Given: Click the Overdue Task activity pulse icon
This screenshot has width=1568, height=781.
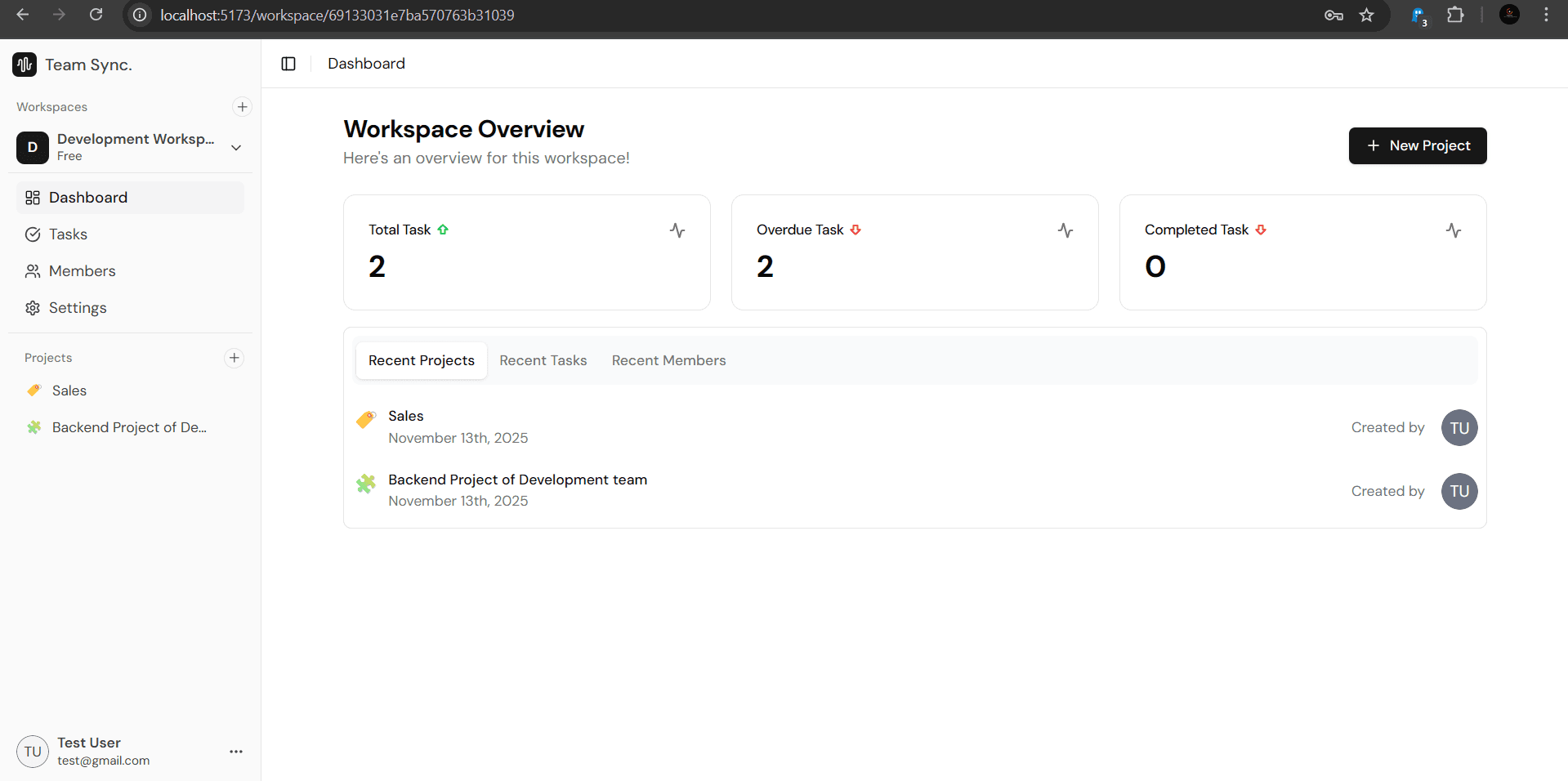Looking at the screenshot, I should pos(1065,230).
